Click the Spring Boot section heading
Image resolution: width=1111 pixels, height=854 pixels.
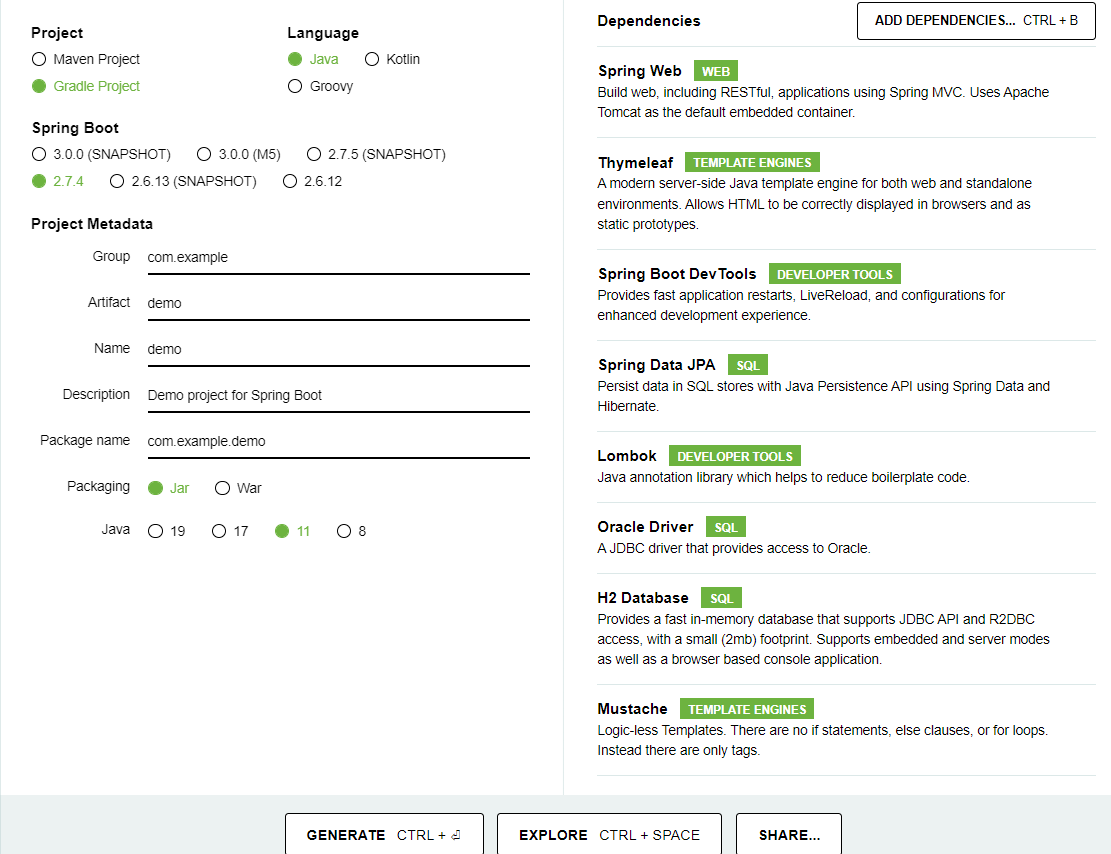(75, 128)
